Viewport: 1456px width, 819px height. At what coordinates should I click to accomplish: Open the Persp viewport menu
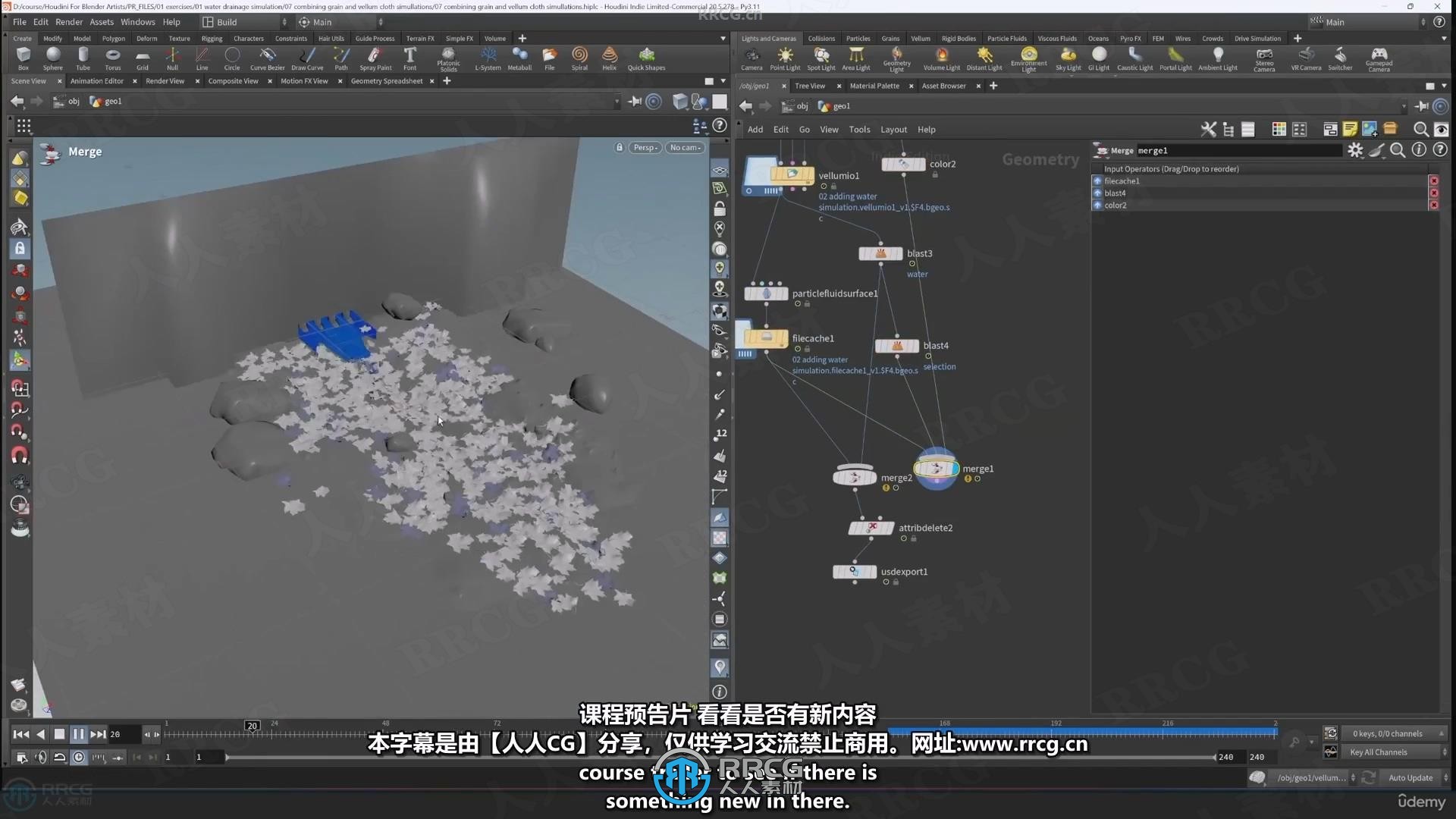pos(645,147)
